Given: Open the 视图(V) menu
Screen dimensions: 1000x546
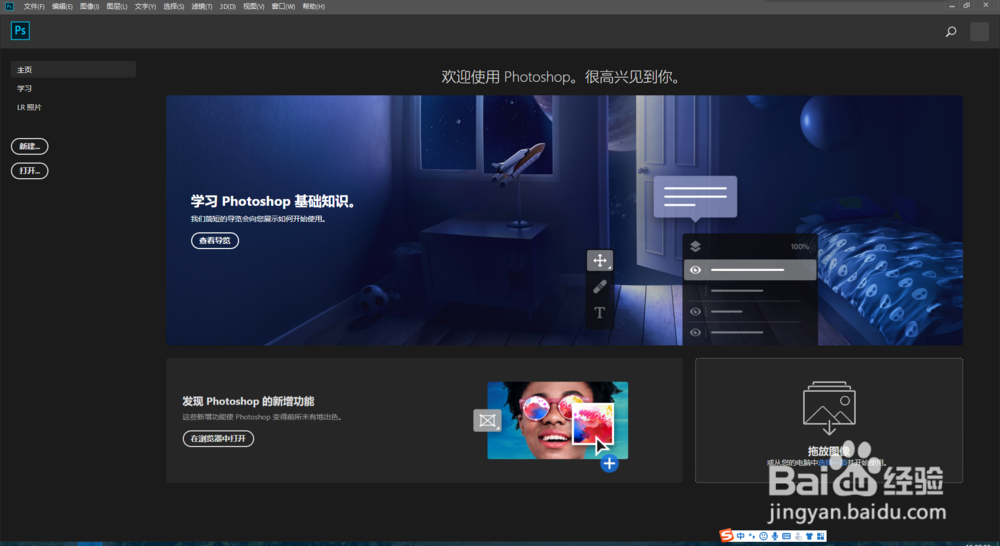Looking at the screenshot, I should point(253,6).
